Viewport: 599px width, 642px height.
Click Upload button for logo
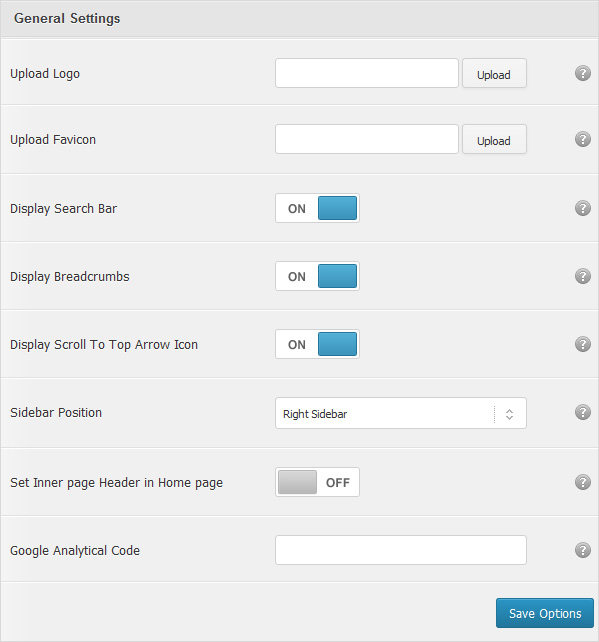(494, 73)
